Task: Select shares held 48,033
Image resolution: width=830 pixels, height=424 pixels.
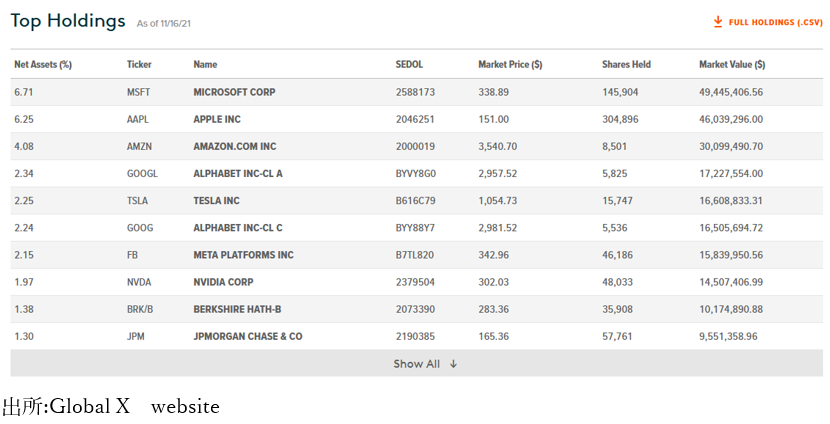Action: coord(618,282)
